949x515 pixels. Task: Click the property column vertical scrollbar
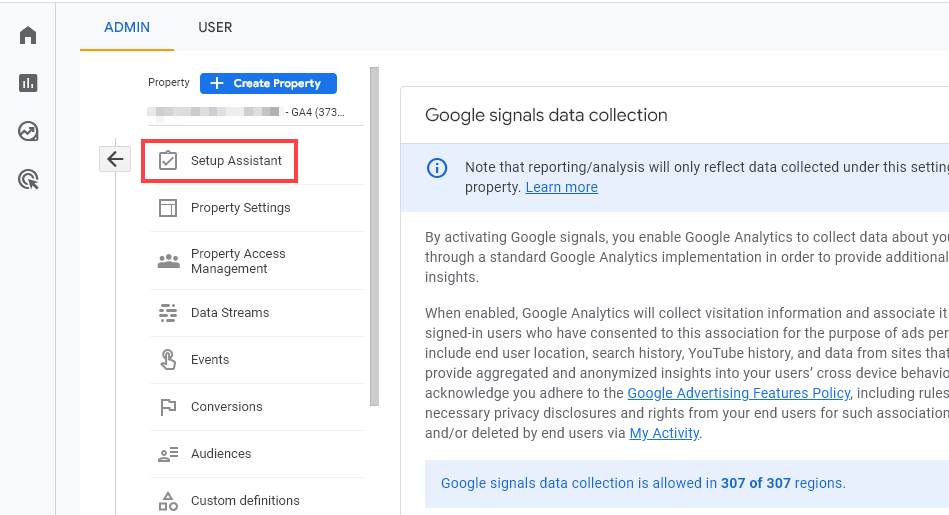click(375, 236)
